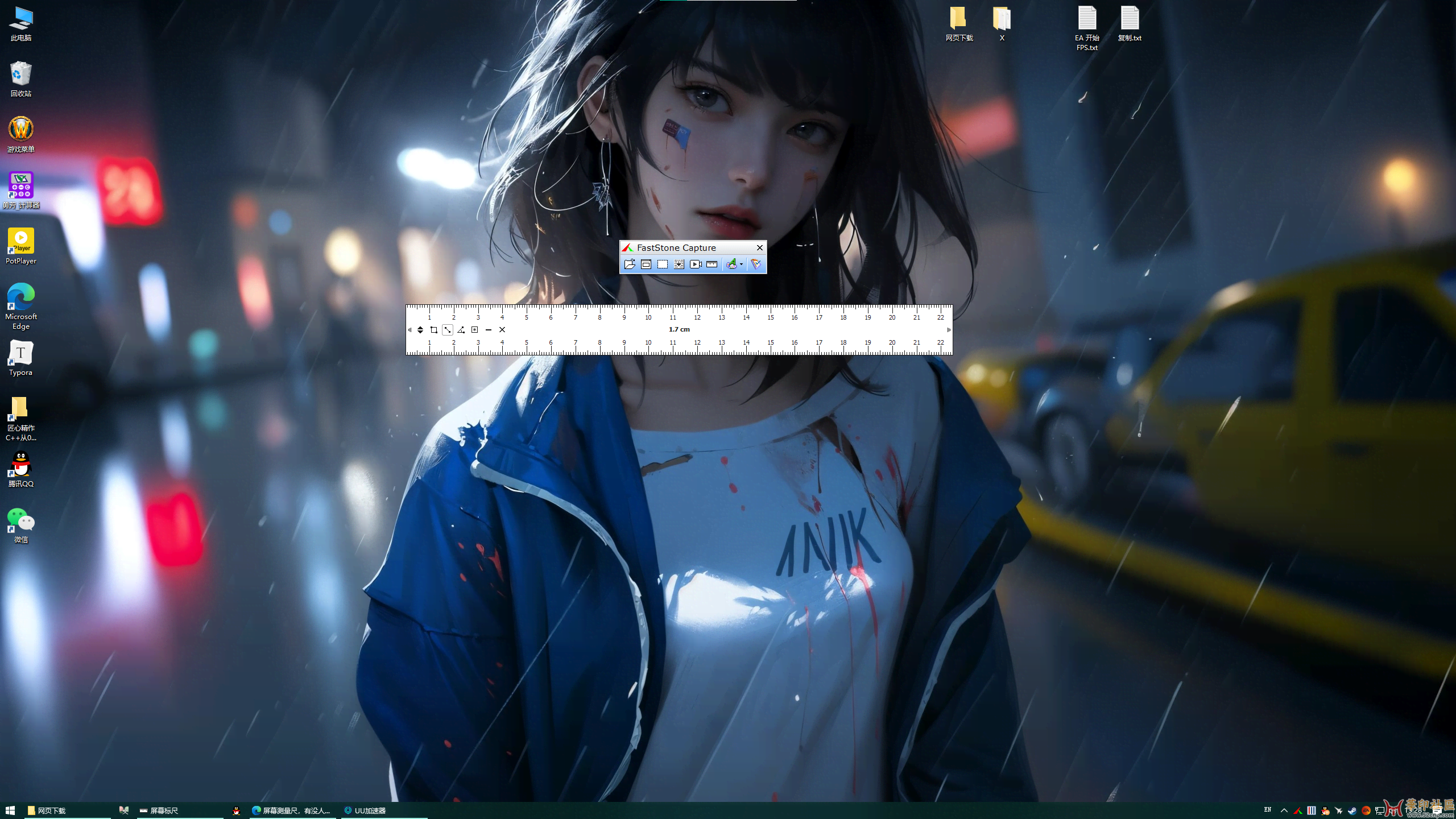Screen dimensions: 1456x819
Task: Open the ruler options asterisk button
Action: click(475, 330)
